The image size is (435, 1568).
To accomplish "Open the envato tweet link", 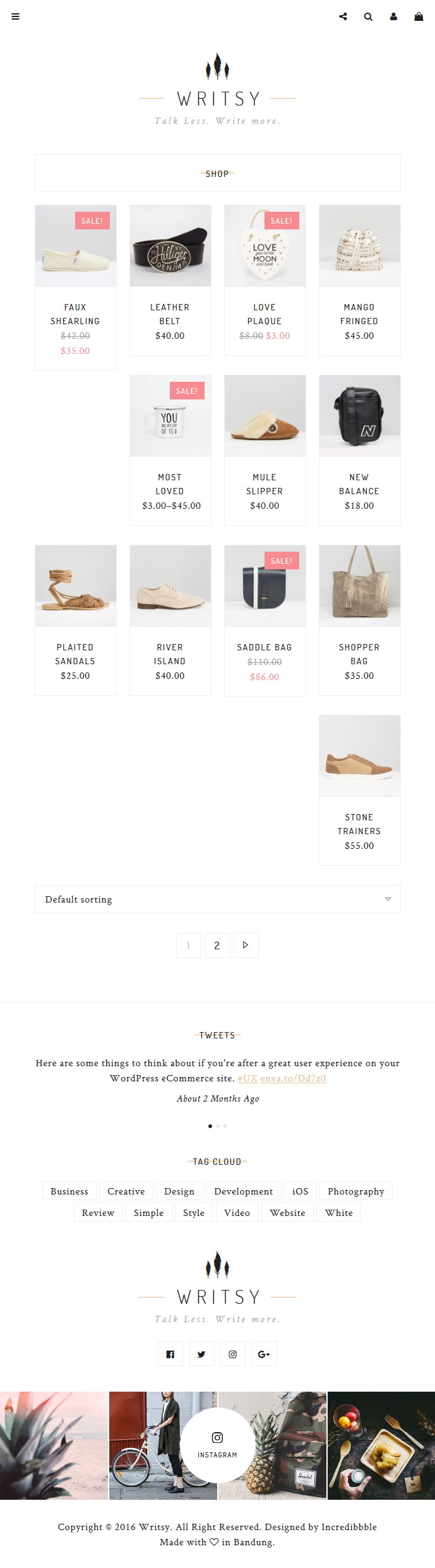I will coord(293,1078).
